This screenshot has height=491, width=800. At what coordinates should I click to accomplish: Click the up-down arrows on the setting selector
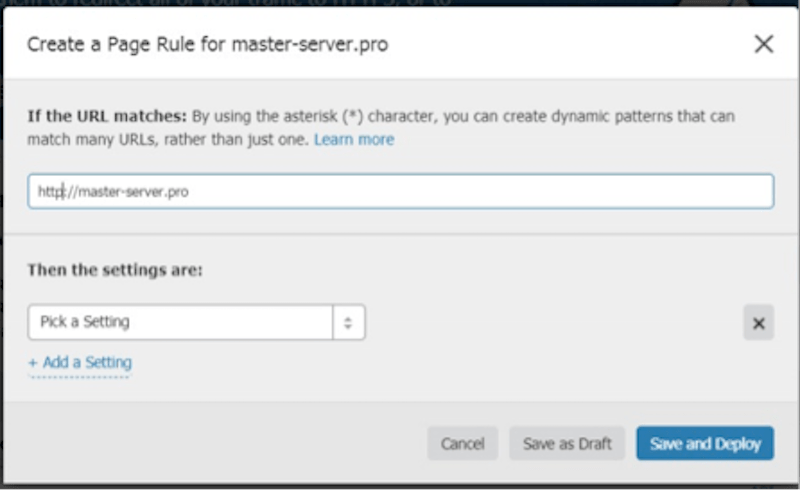tap(349, 323)
